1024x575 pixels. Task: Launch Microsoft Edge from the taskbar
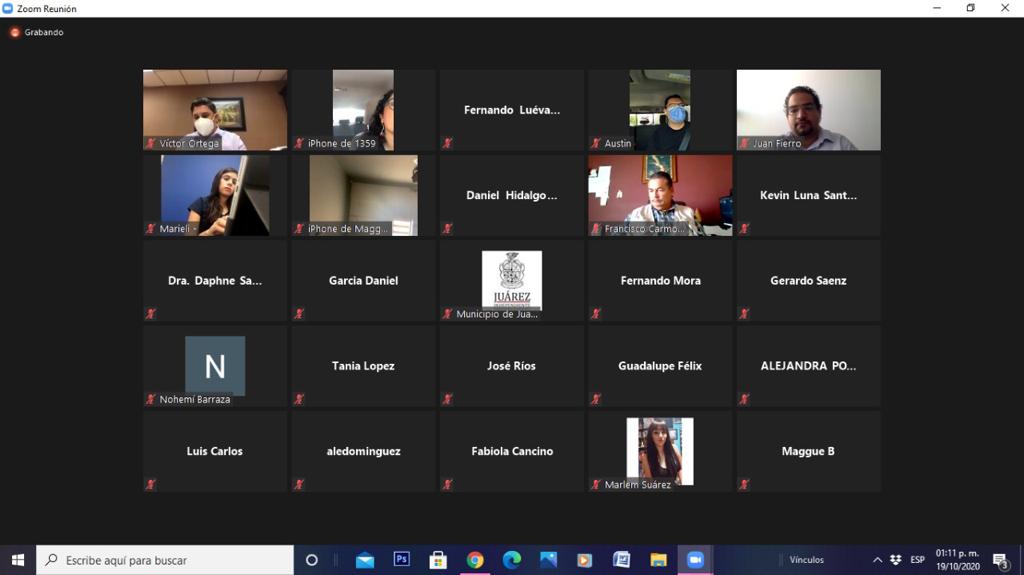point(512,560)
